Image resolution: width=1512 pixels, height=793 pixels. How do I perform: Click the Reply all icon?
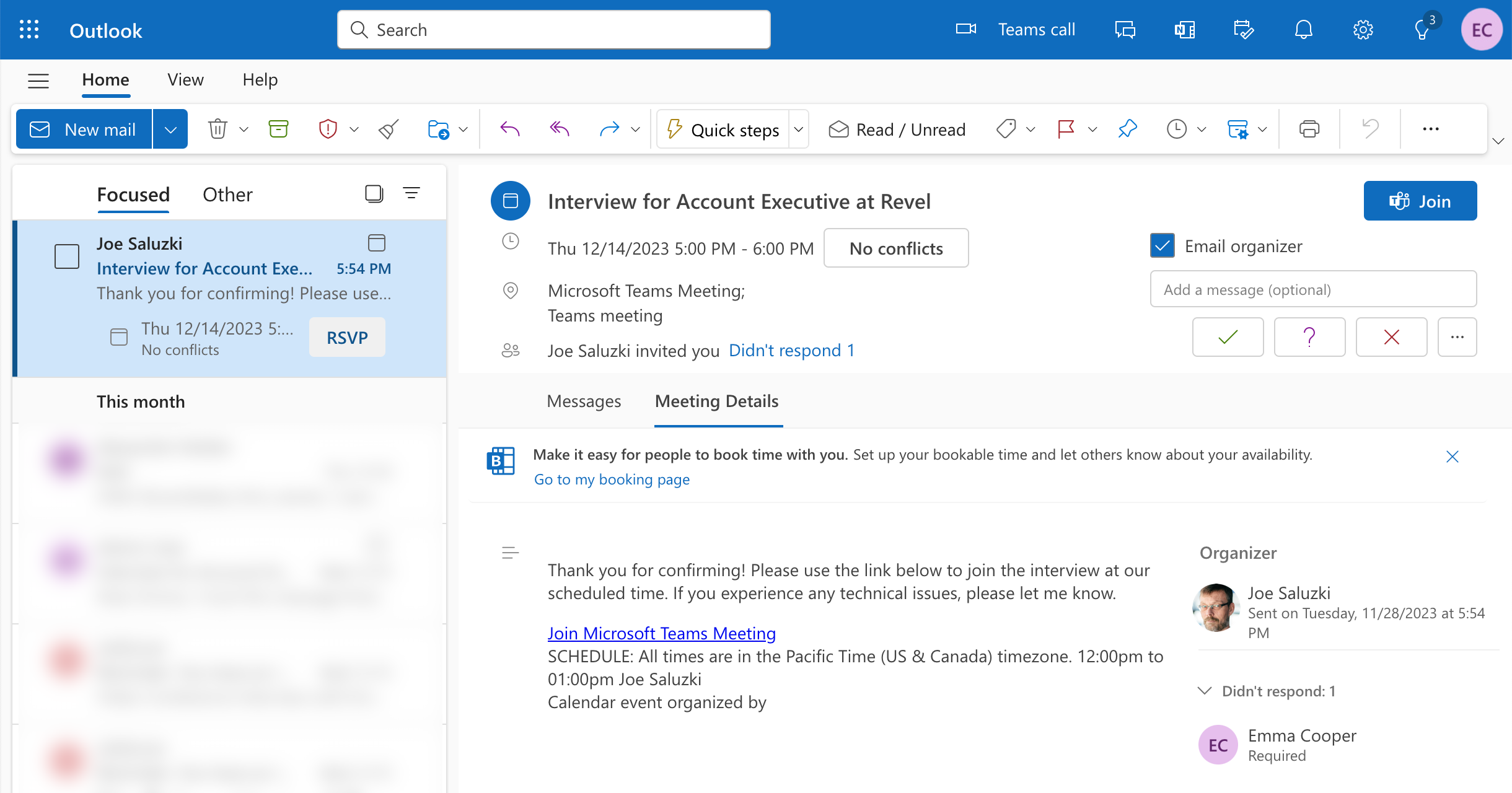pyautogui.click(x=560, y=129)
